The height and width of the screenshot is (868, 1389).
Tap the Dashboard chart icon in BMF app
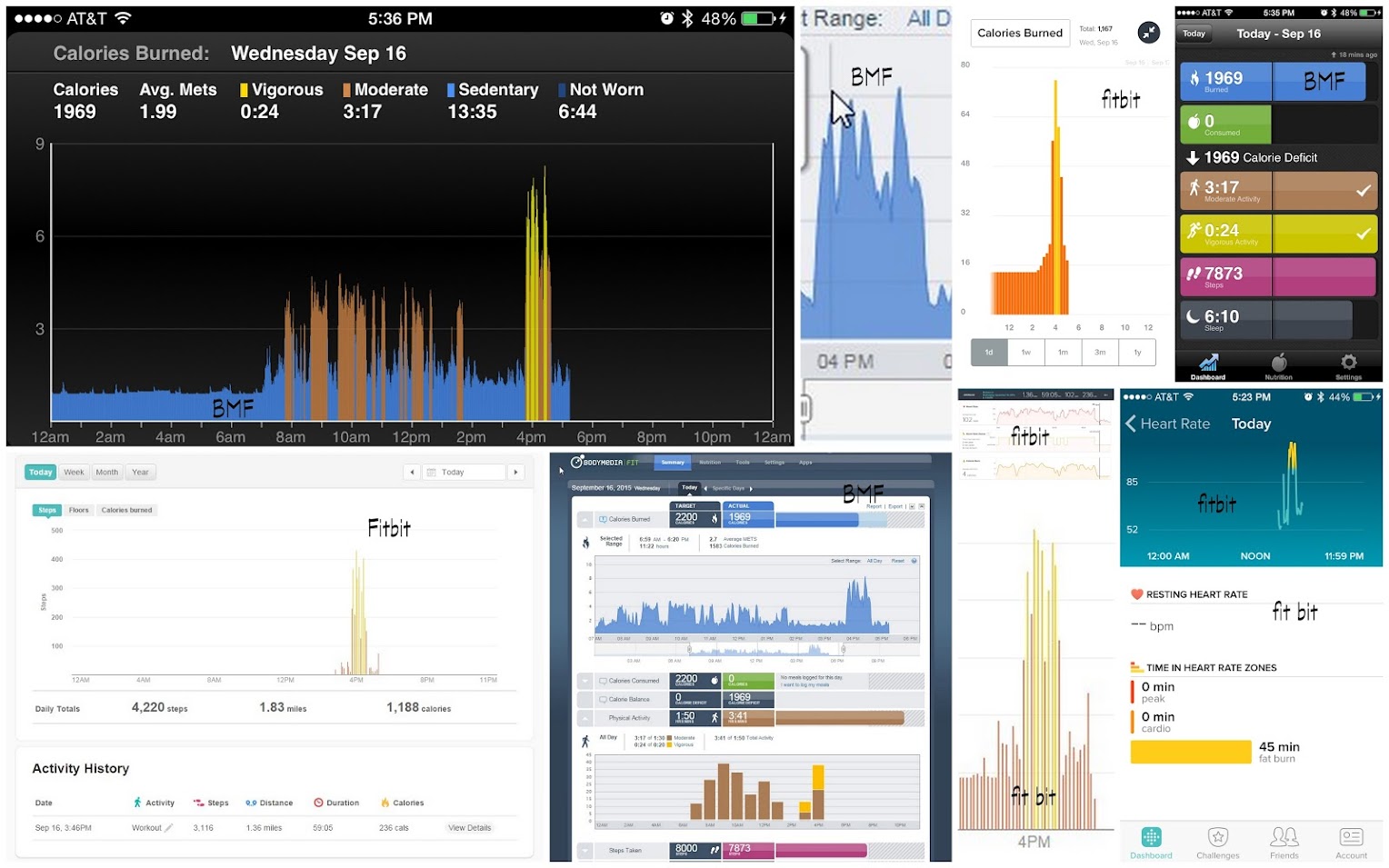pyautogui.click(x=1208, y=362)
